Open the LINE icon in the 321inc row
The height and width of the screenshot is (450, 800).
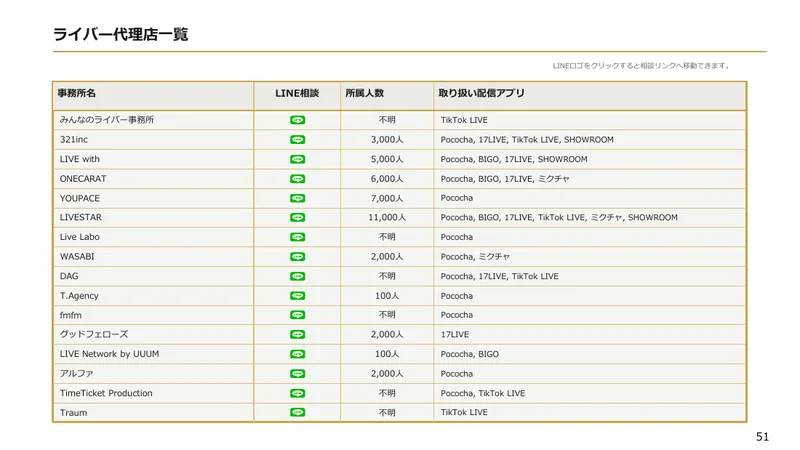(x=297, y=139)
